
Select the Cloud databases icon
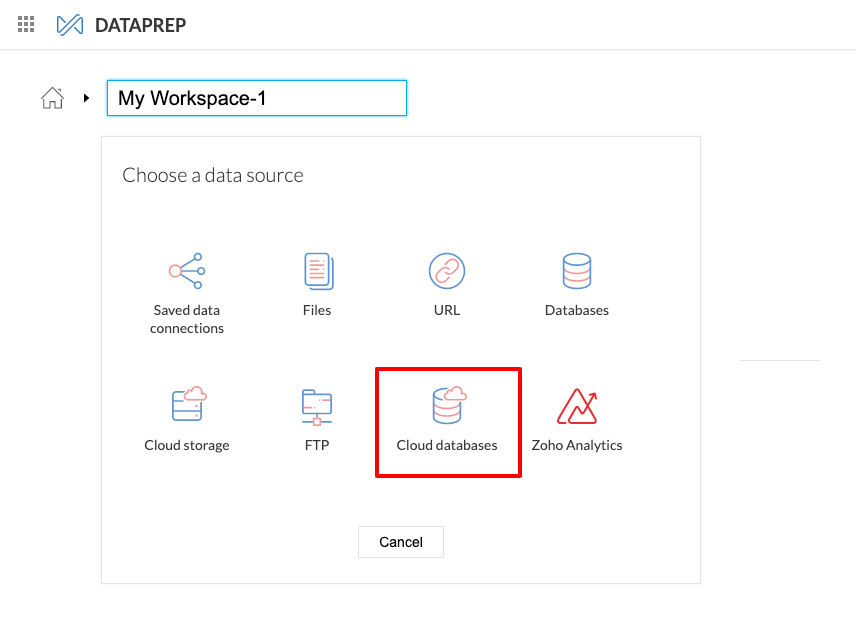[449, 405]
